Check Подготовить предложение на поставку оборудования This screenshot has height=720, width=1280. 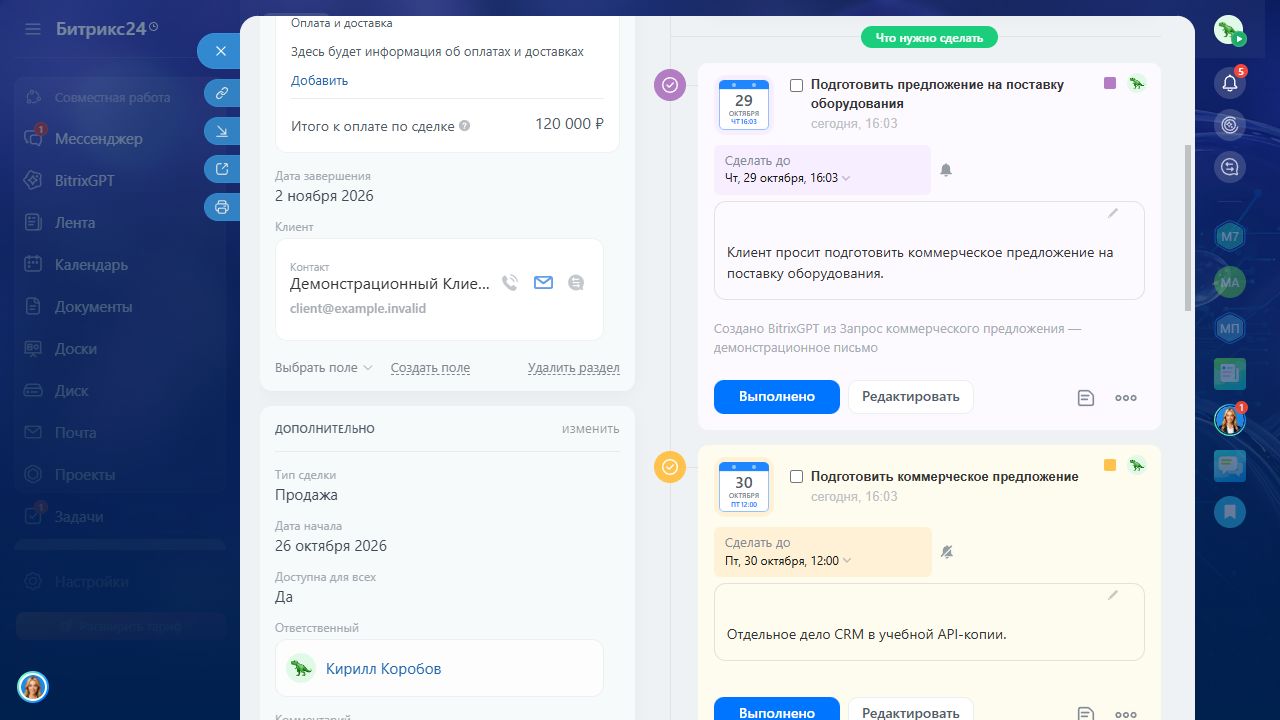pos(797,86)
